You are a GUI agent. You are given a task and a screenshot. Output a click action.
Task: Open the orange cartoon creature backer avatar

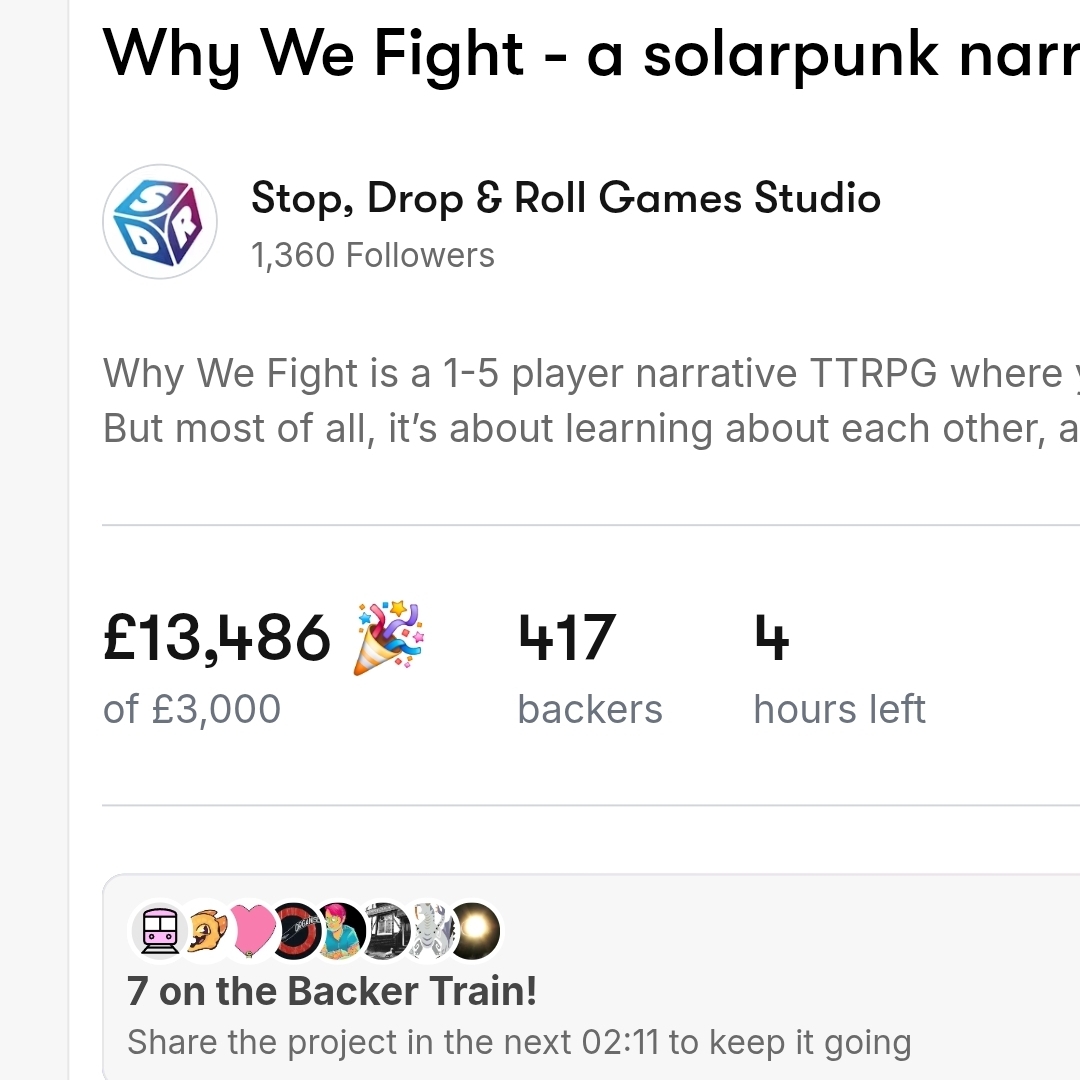207,930
